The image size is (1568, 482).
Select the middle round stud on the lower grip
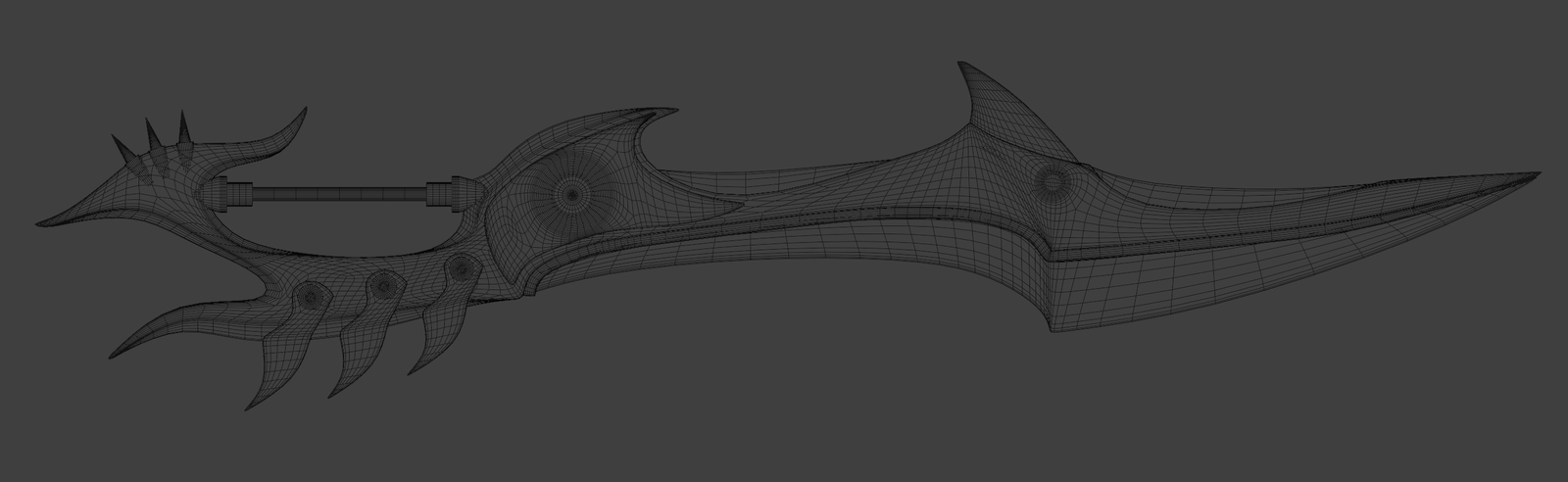[x=383, y=284]
